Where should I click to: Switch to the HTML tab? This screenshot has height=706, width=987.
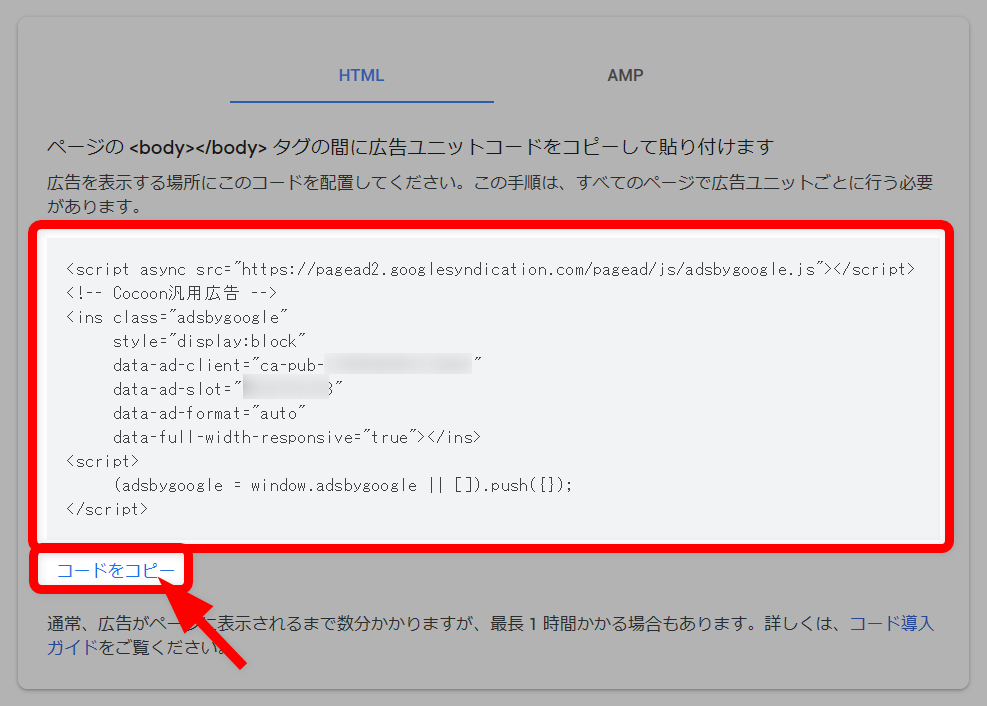[361, 76]
